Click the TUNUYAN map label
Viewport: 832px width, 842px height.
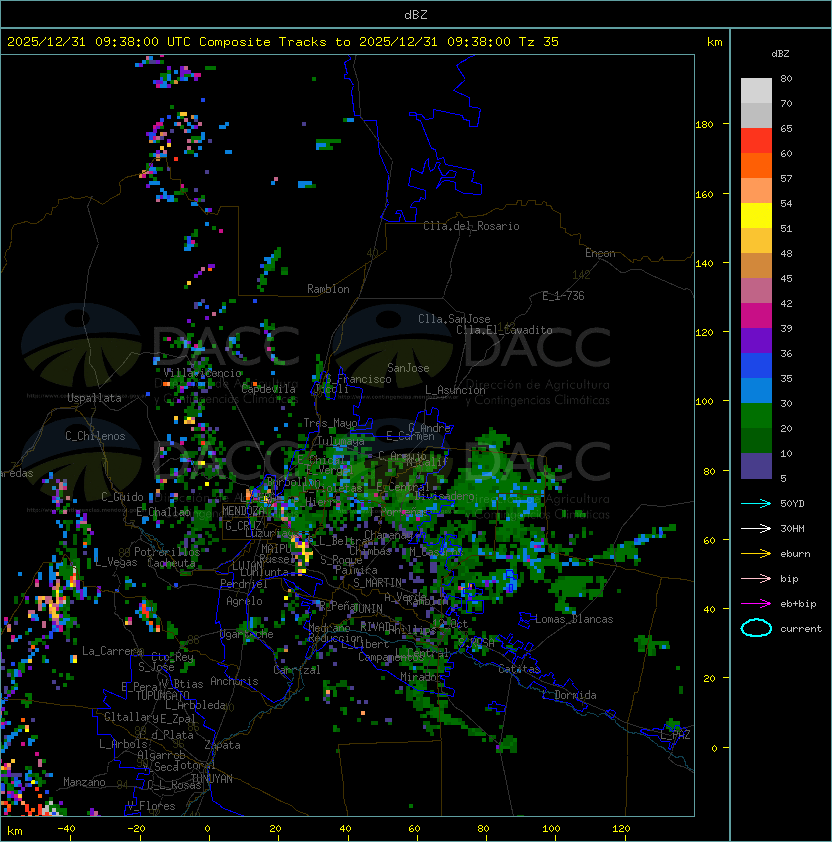(212, 779)
